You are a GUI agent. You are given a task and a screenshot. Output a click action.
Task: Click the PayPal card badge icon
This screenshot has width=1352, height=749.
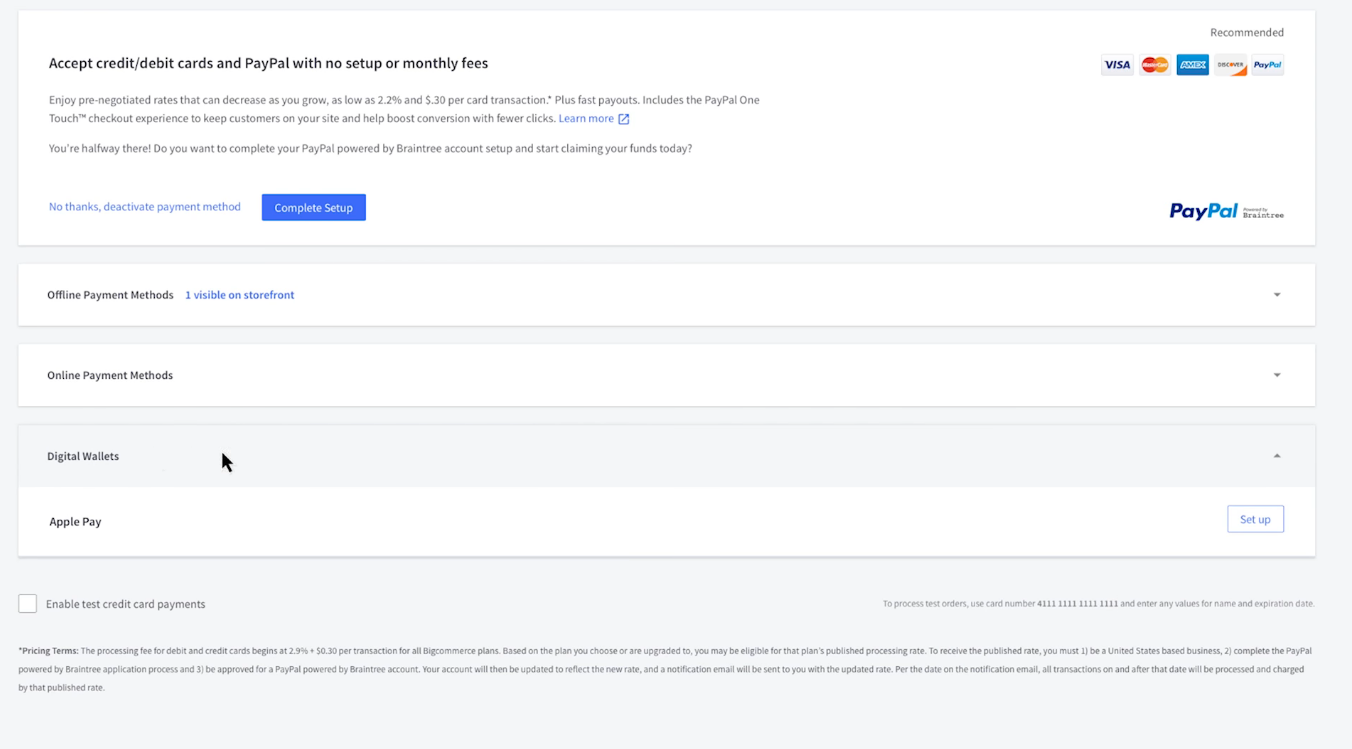click(1267, 65)
